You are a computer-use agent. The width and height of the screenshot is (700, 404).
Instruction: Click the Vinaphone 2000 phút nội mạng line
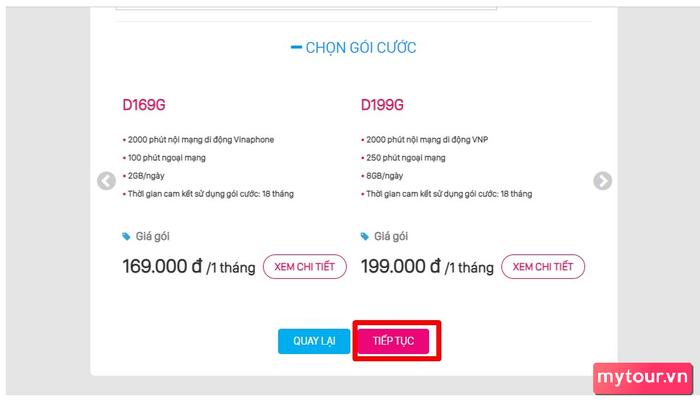point(200,139)
